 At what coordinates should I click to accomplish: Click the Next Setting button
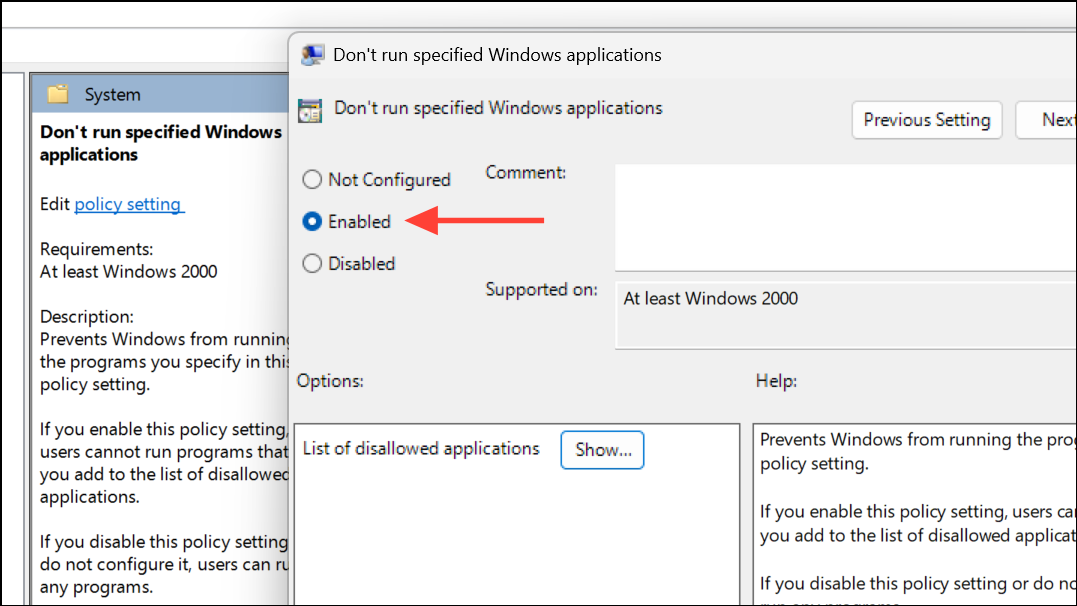1046,120
